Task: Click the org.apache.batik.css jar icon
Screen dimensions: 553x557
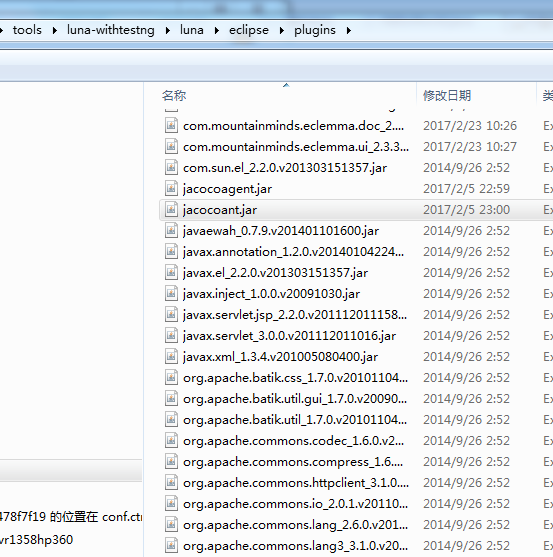Action: click(171, 377)
